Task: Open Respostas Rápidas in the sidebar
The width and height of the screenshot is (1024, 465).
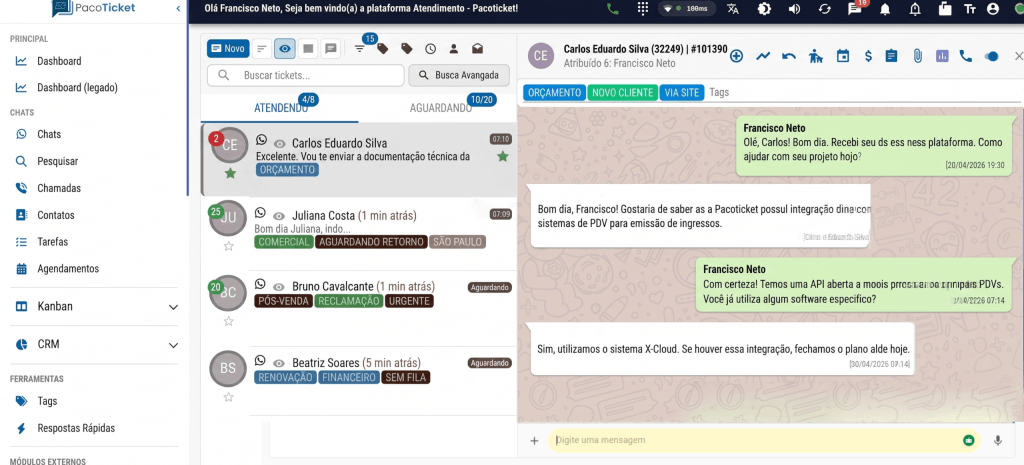Action: pyautogui.click(x=76, y=428)
